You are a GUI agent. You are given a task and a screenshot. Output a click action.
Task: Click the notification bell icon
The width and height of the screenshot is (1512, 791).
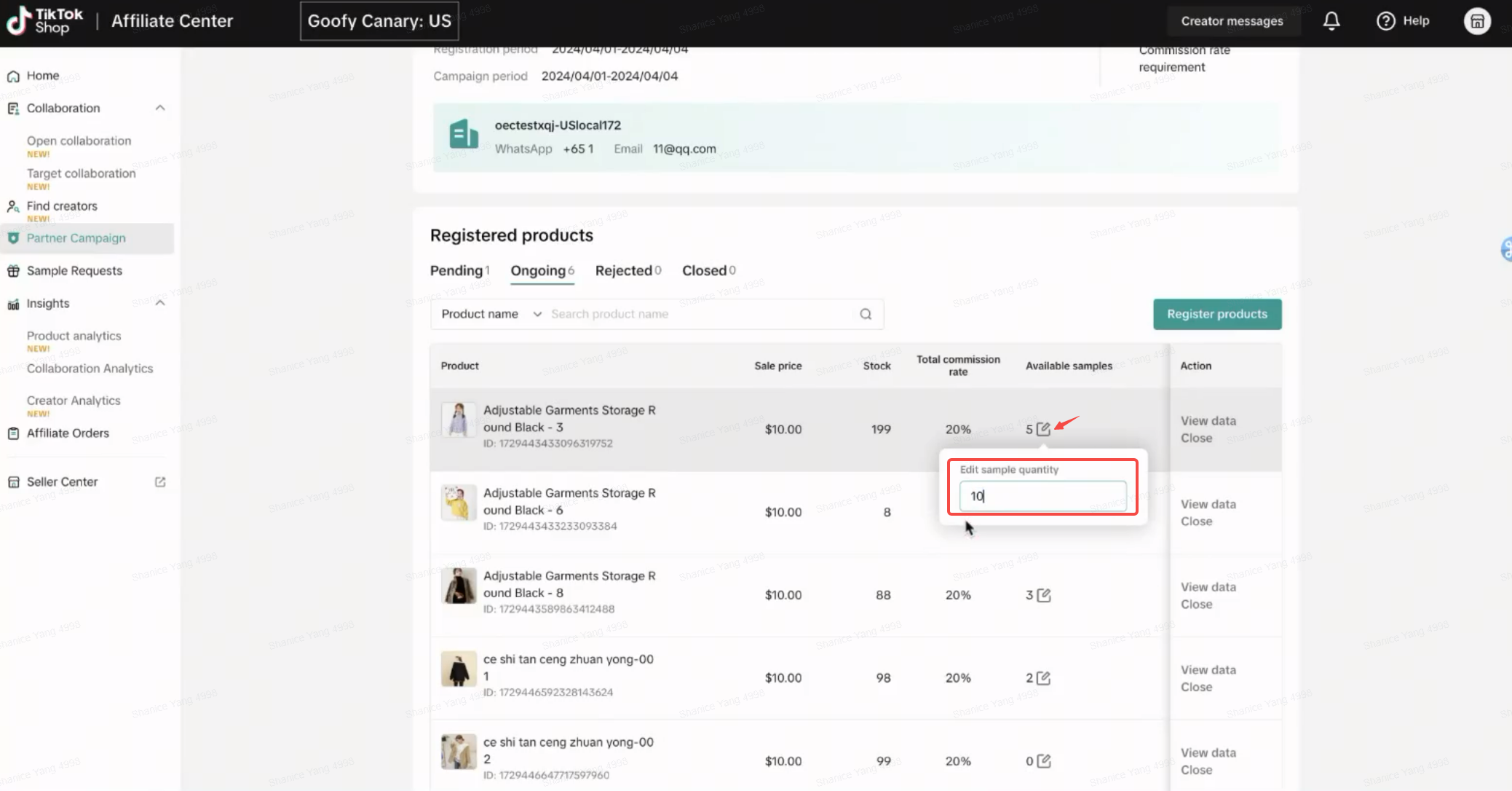click(x=1331, y=21)
